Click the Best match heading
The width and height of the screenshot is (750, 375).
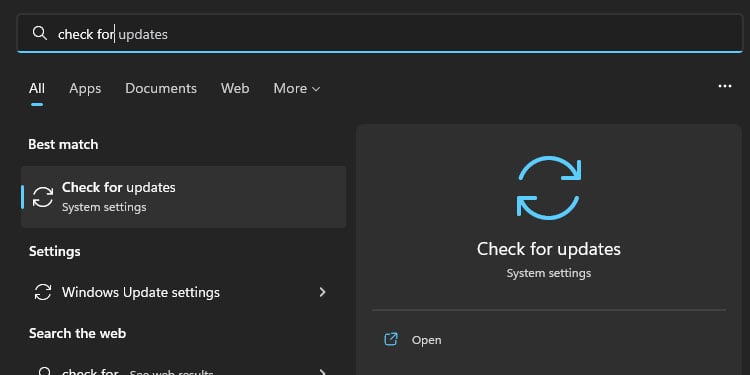coord(63,144)
